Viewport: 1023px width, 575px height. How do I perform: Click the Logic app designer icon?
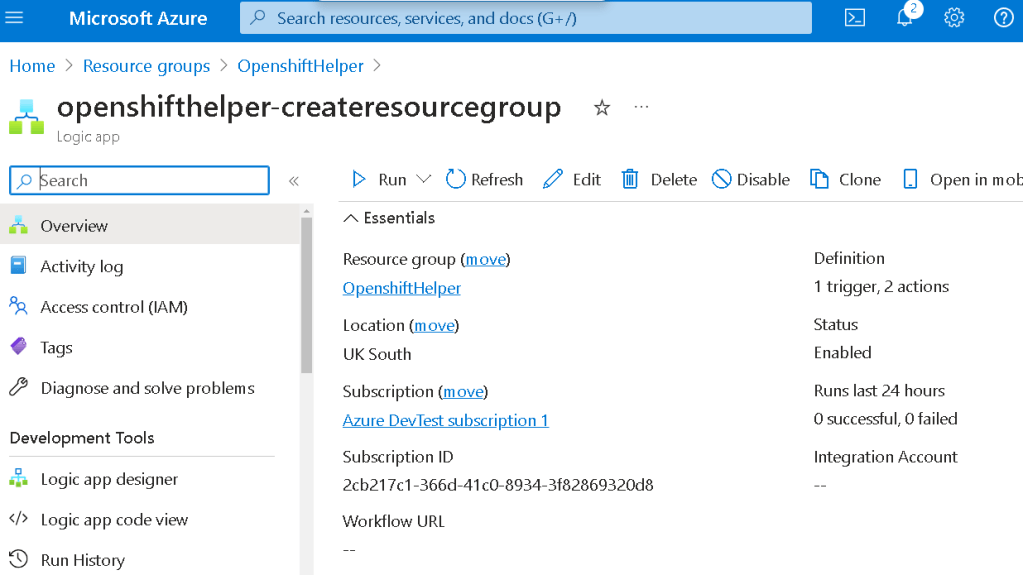coord(18,478)
